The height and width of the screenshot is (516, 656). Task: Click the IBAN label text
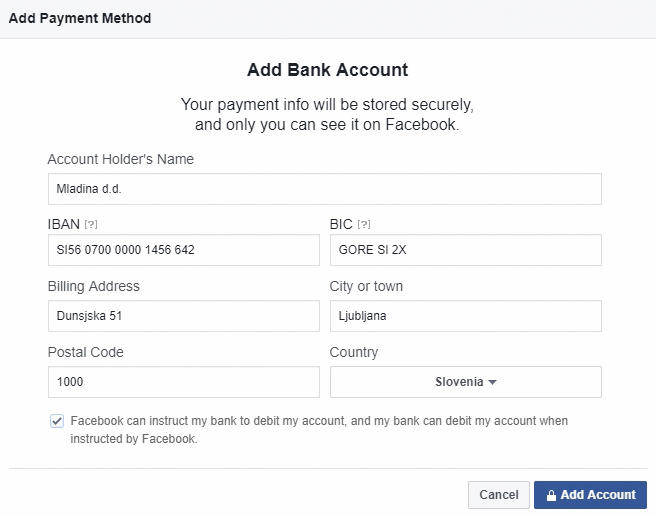(x=64, y=224)
